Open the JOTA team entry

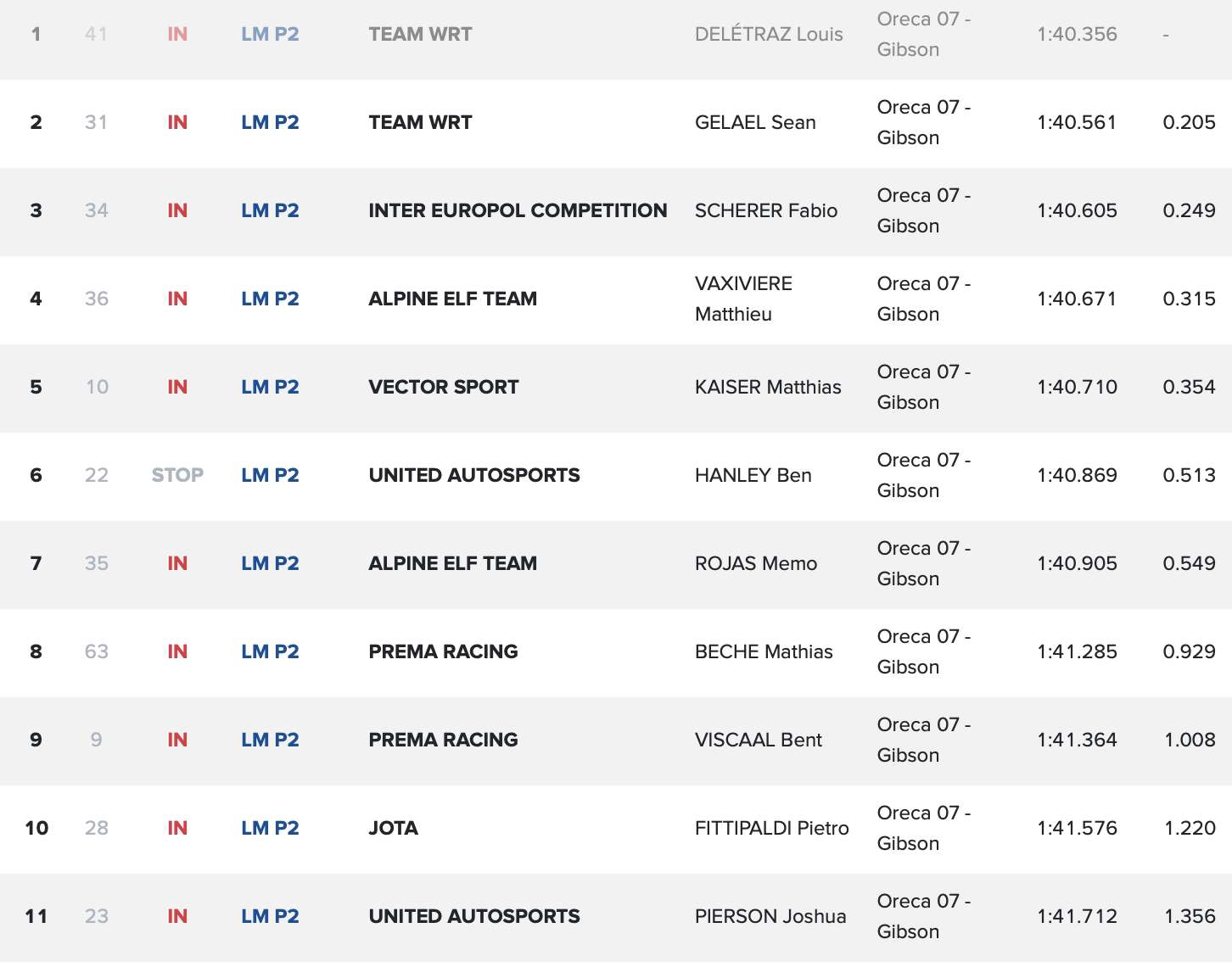point(394,828)
